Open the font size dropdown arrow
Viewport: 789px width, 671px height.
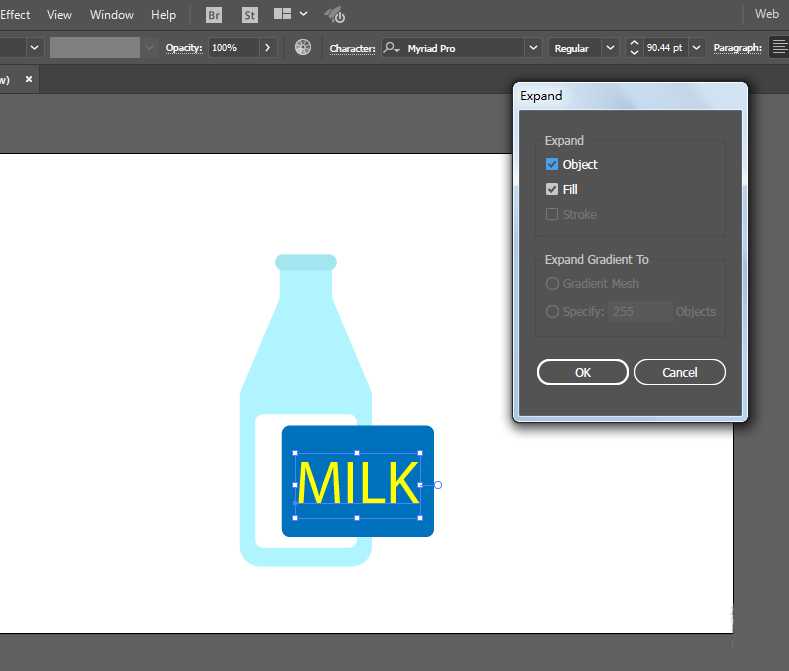[696, 48]
